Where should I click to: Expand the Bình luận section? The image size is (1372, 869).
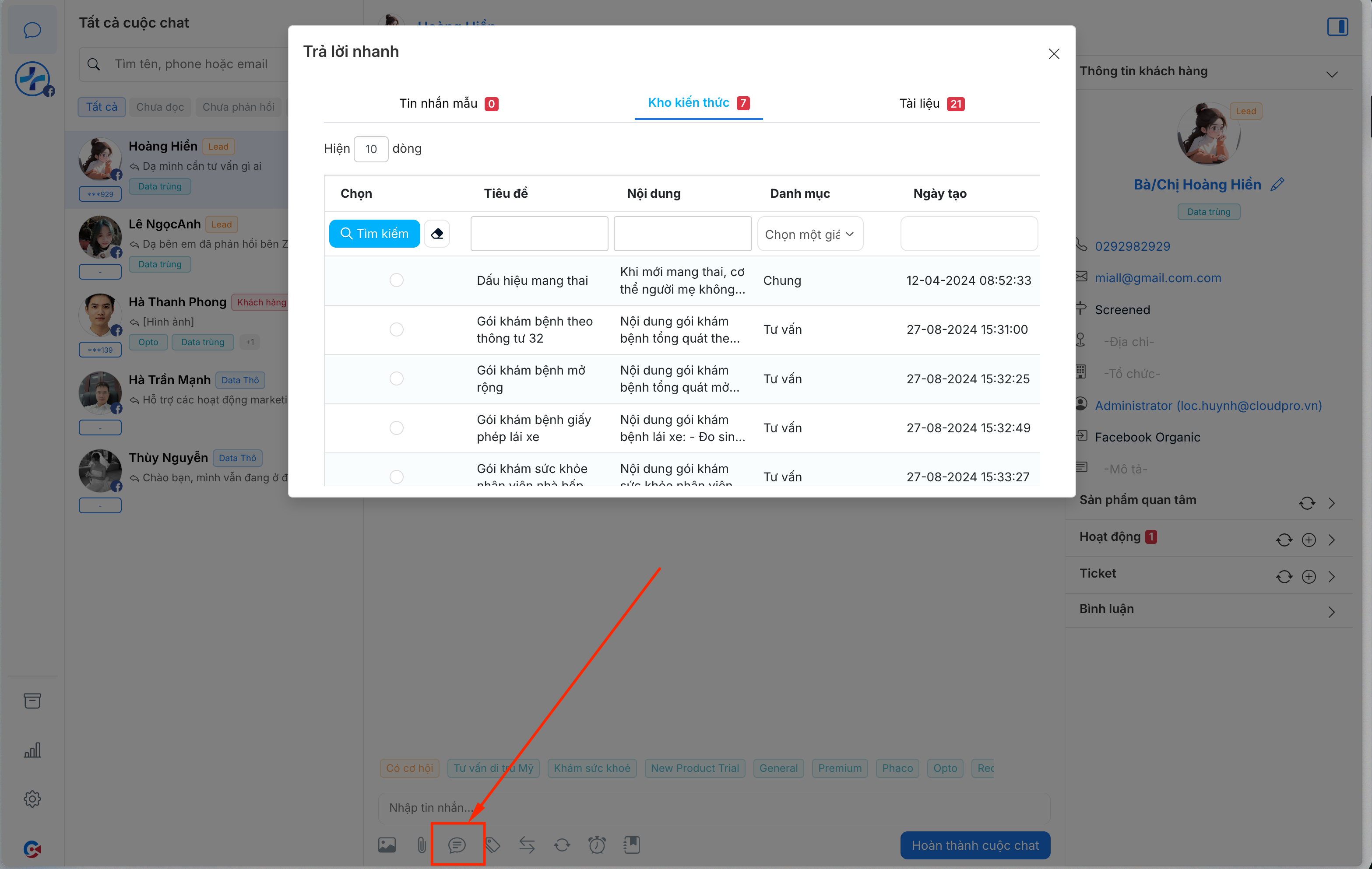tap(1332, 612)
